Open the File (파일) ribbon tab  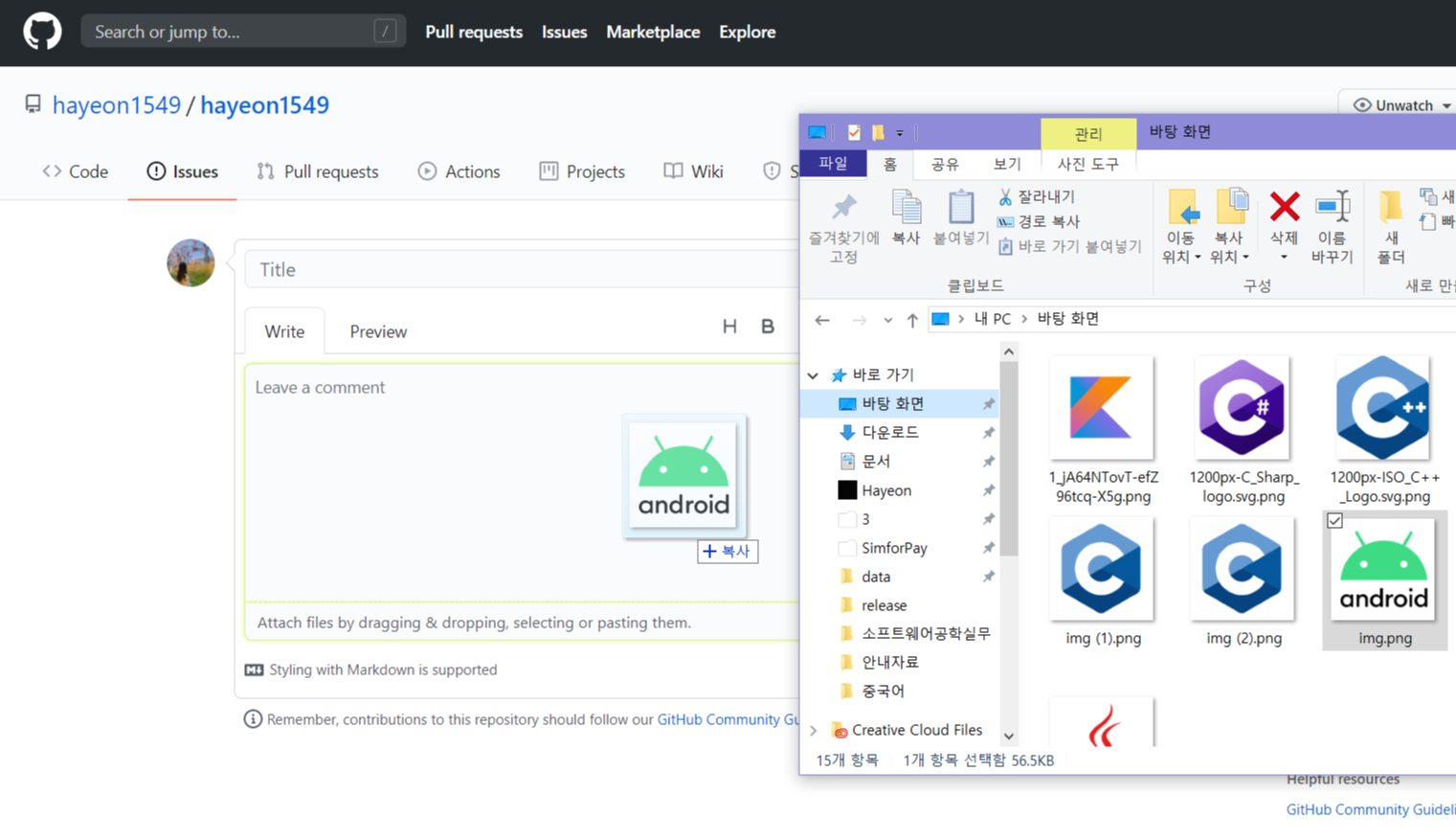pyautogui.click(x=833, y=164)
